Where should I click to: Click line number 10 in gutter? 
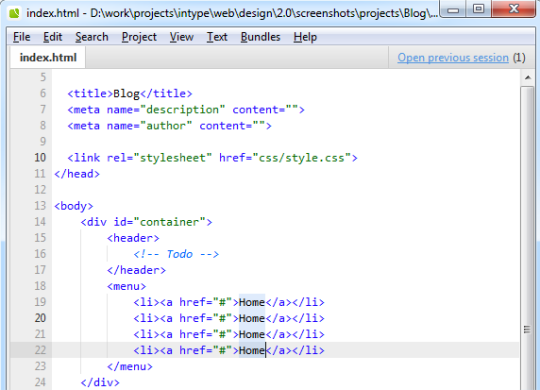(40, 157)
